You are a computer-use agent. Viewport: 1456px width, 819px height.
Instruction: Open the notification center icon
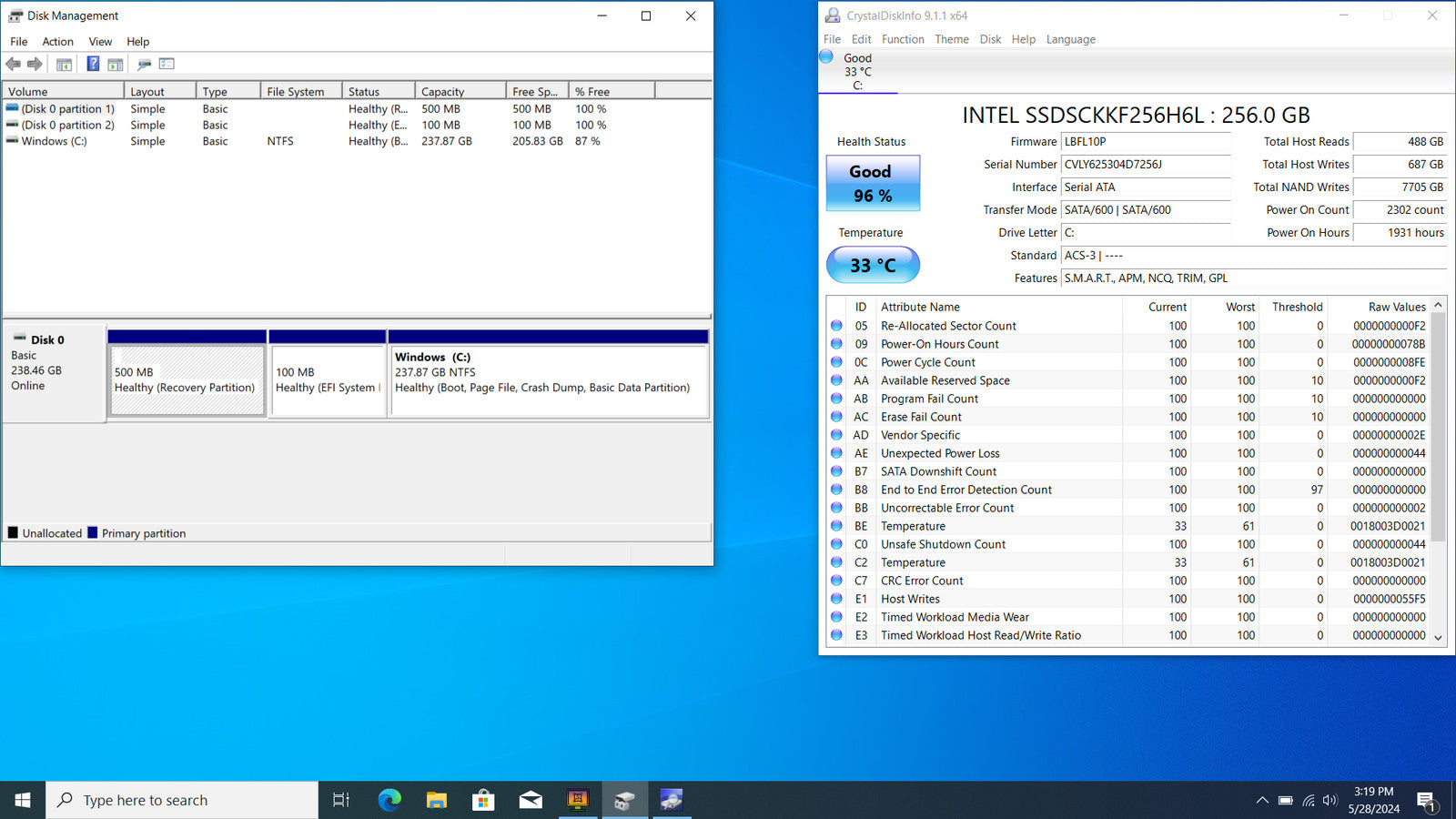[x=1426, y=801]
